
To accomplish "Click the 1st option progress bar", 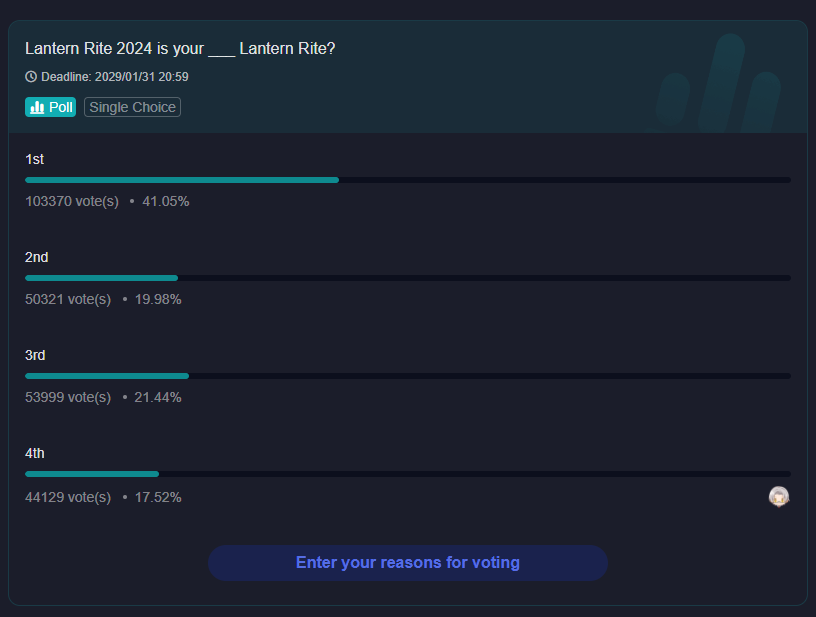I will [x=407, y=180].
